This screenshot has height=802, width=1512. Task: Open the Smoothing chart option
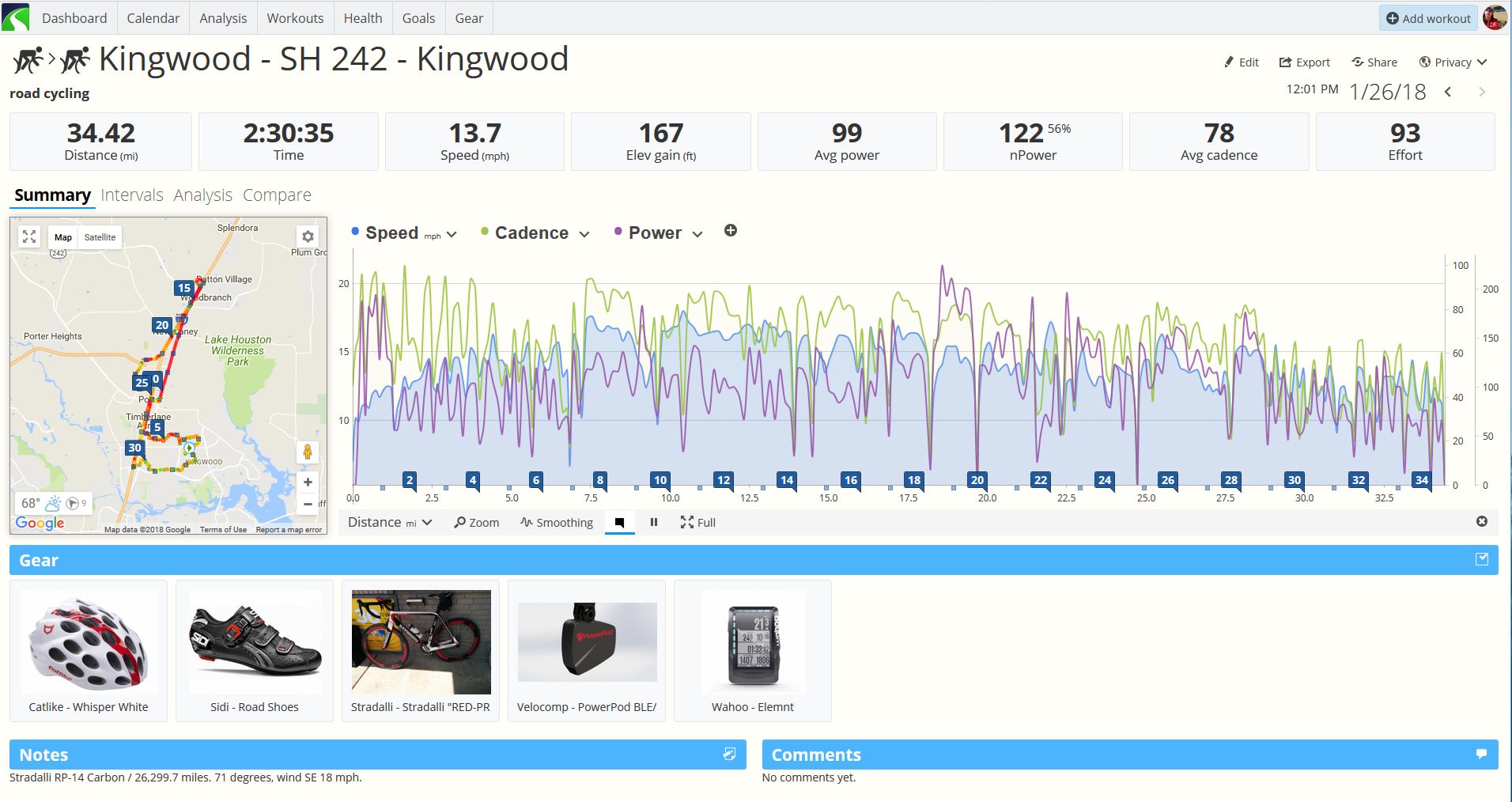[x=557, y=522]
